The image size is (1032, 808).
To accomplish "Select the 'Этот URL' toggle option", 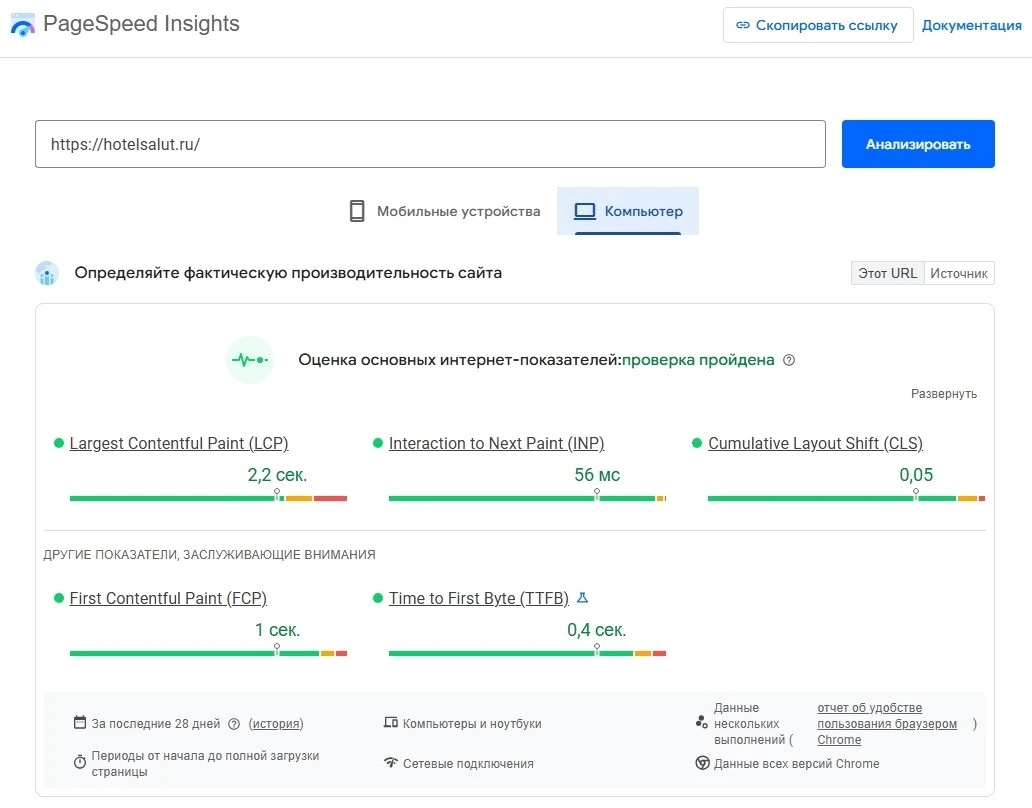I will pos(887,273).
